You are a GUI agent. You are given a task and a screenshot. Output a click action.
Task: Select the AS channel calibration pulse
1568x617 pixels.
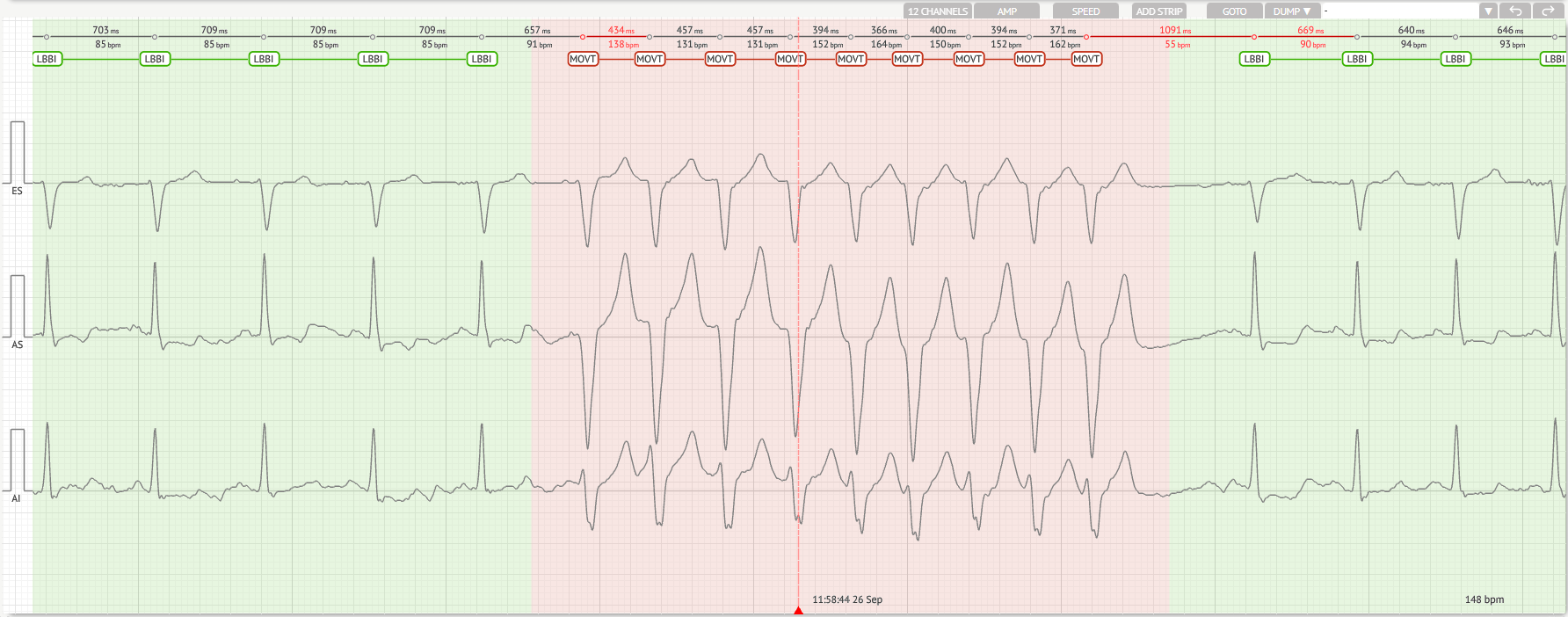pos(17,306)
